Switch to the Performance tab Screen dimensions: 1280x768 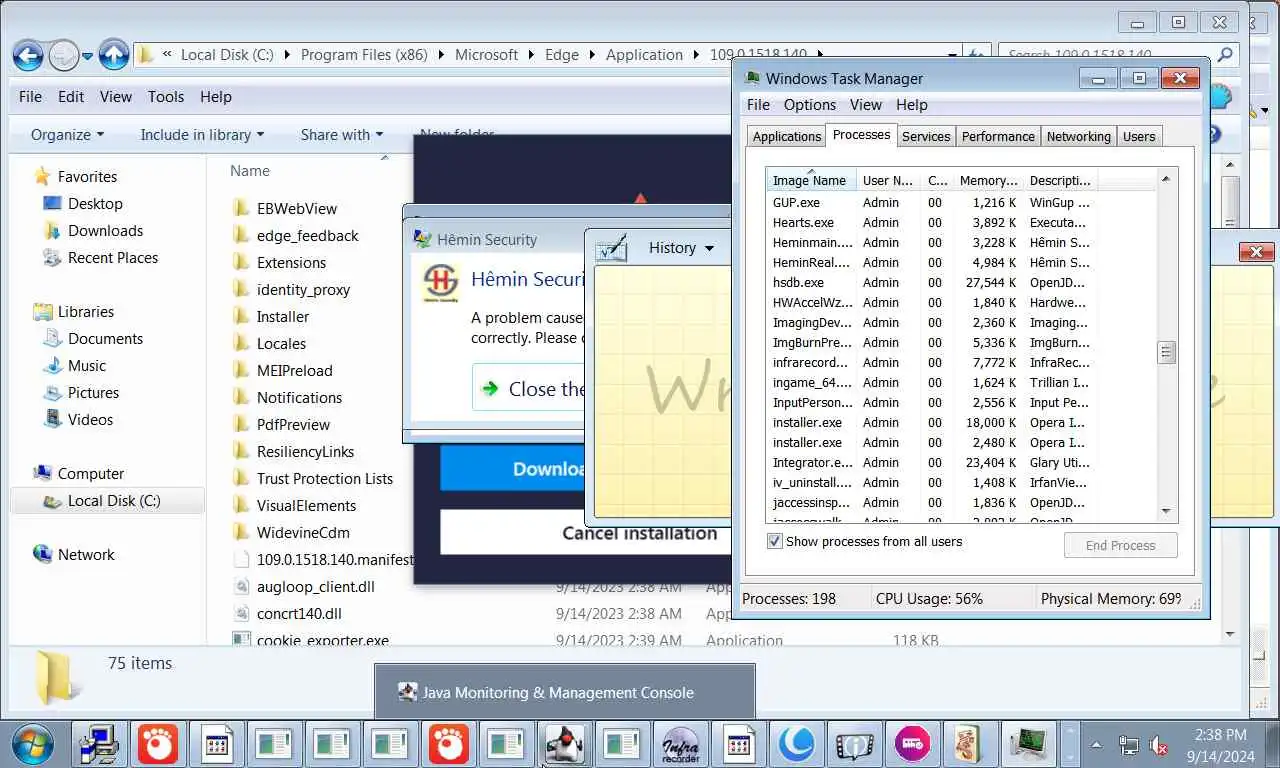(x=998, y=137)
